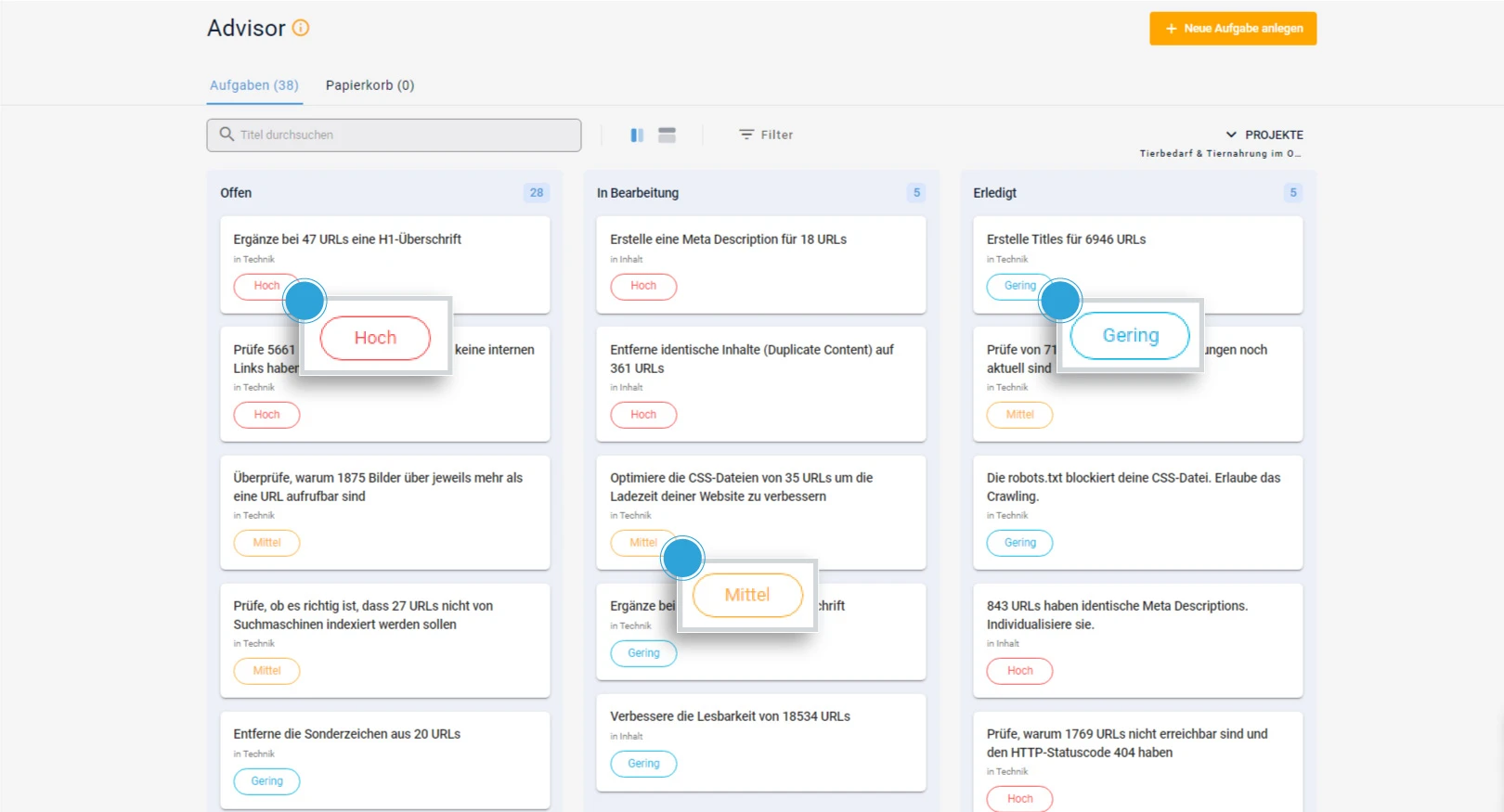
Task: Open the Filter options
Action: pos(766,135)
